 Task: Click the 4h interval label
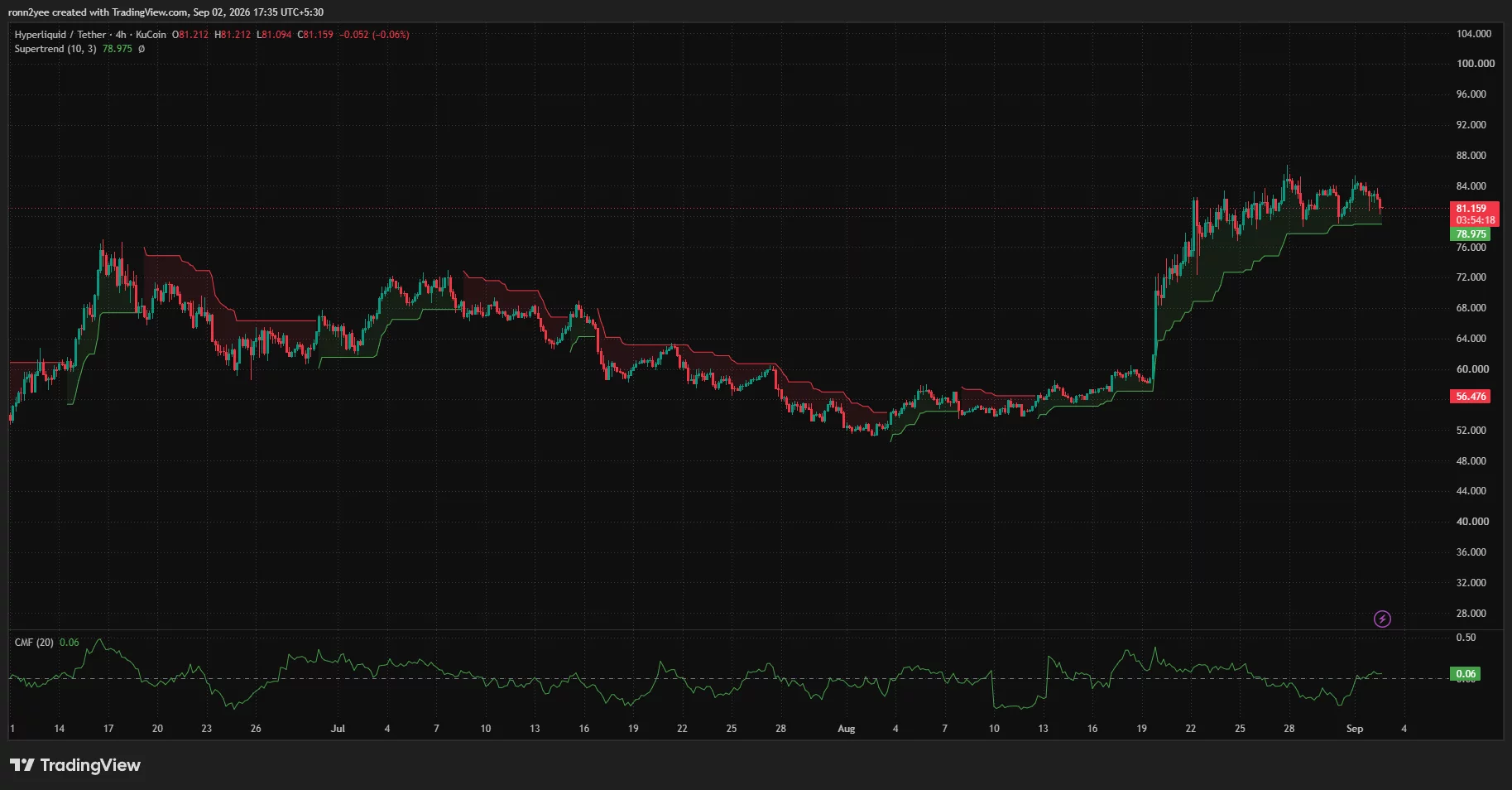click(121, 35)
